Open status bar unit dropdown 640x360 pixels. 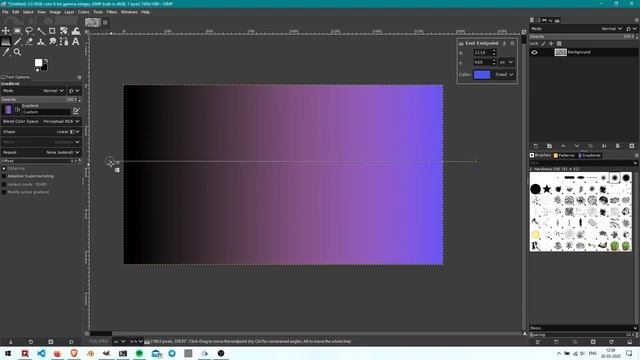coord(119,342)
